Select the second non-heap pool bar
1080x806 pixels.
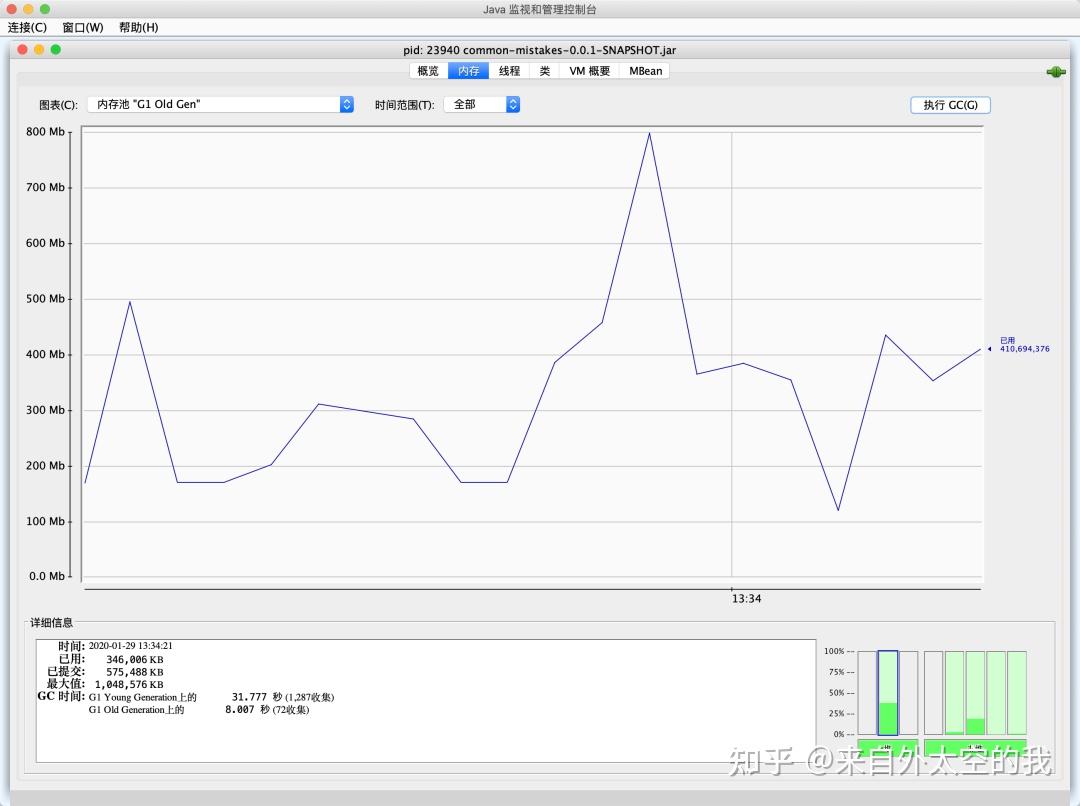coord(954,692)
